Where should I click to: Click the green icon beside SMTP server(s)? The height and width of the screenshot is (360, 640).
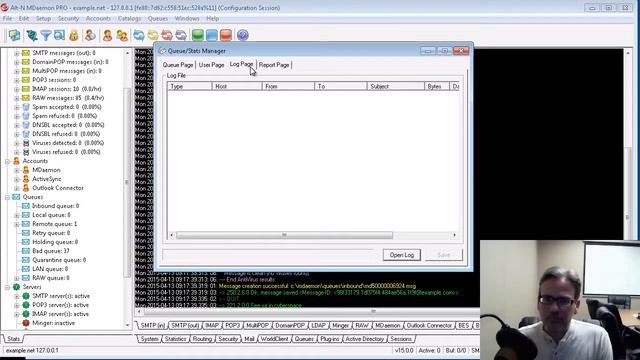point(26,296)
